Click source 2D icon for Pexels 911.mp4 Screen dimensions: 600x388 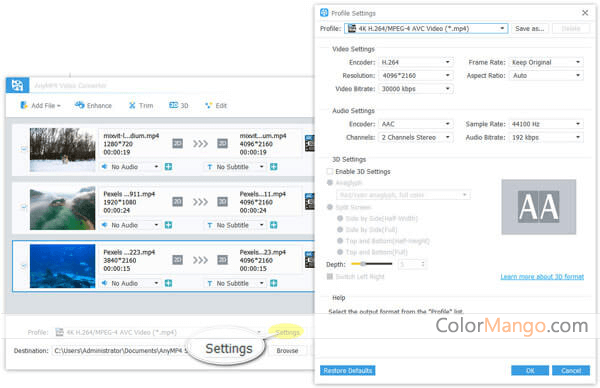[177, 202]
